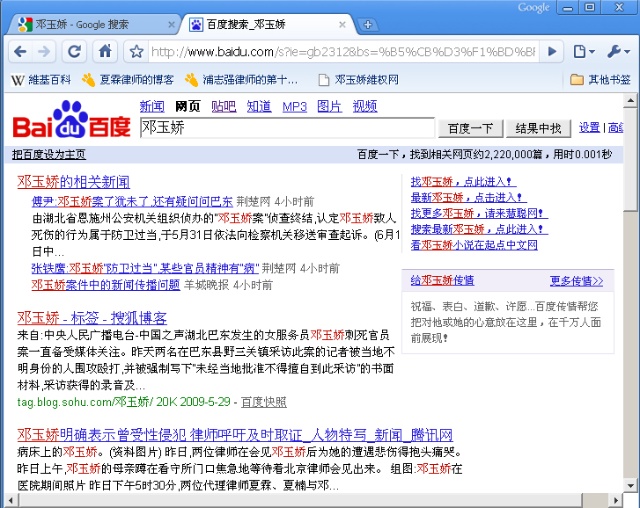This screenshot has width=640, height=508.
Task: Click the address bar URL field
Action: tap(343, 52)
